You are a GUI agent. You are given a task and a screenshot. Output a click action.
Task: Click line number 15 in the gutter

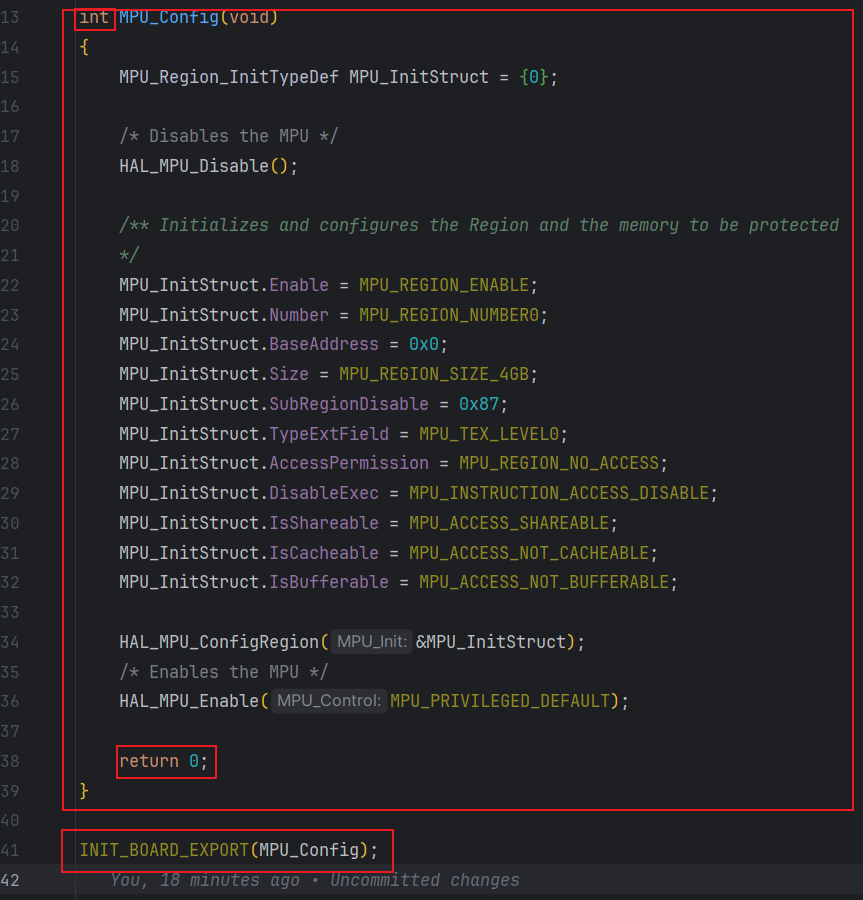point(10,77)
